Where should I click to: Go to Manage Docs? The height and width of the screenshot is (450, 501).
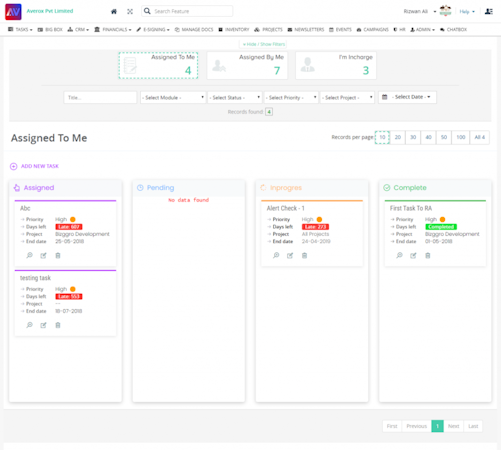pos(194,29)
